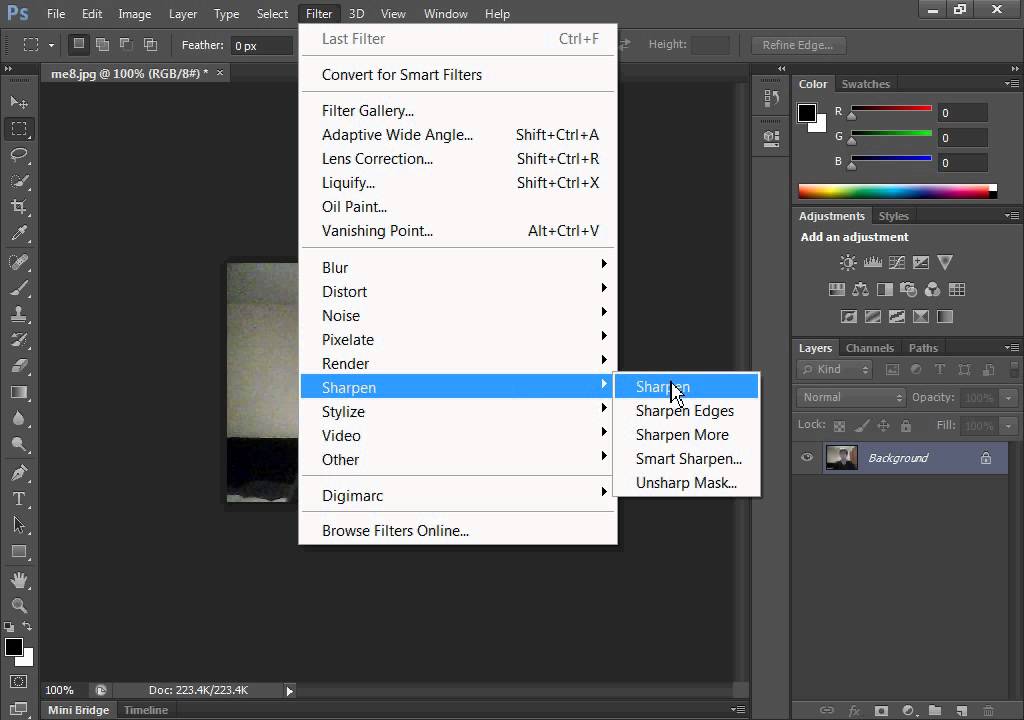This screenshot has width=1024, height=720.
Task: Open the Fill dropdown arrow
Action: pos(1009,426)
